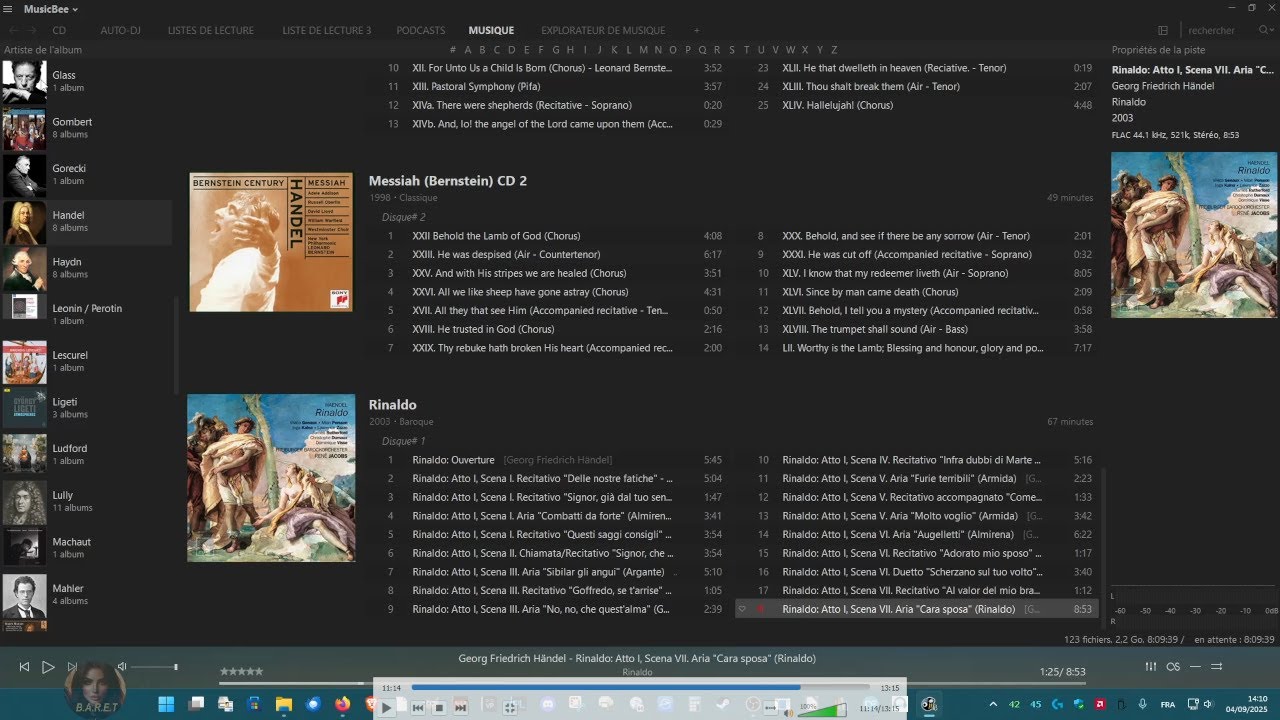1280x720 pixels.
Task: Toggle the panel layout icon beside search
Action: [x=1163, y=31]
